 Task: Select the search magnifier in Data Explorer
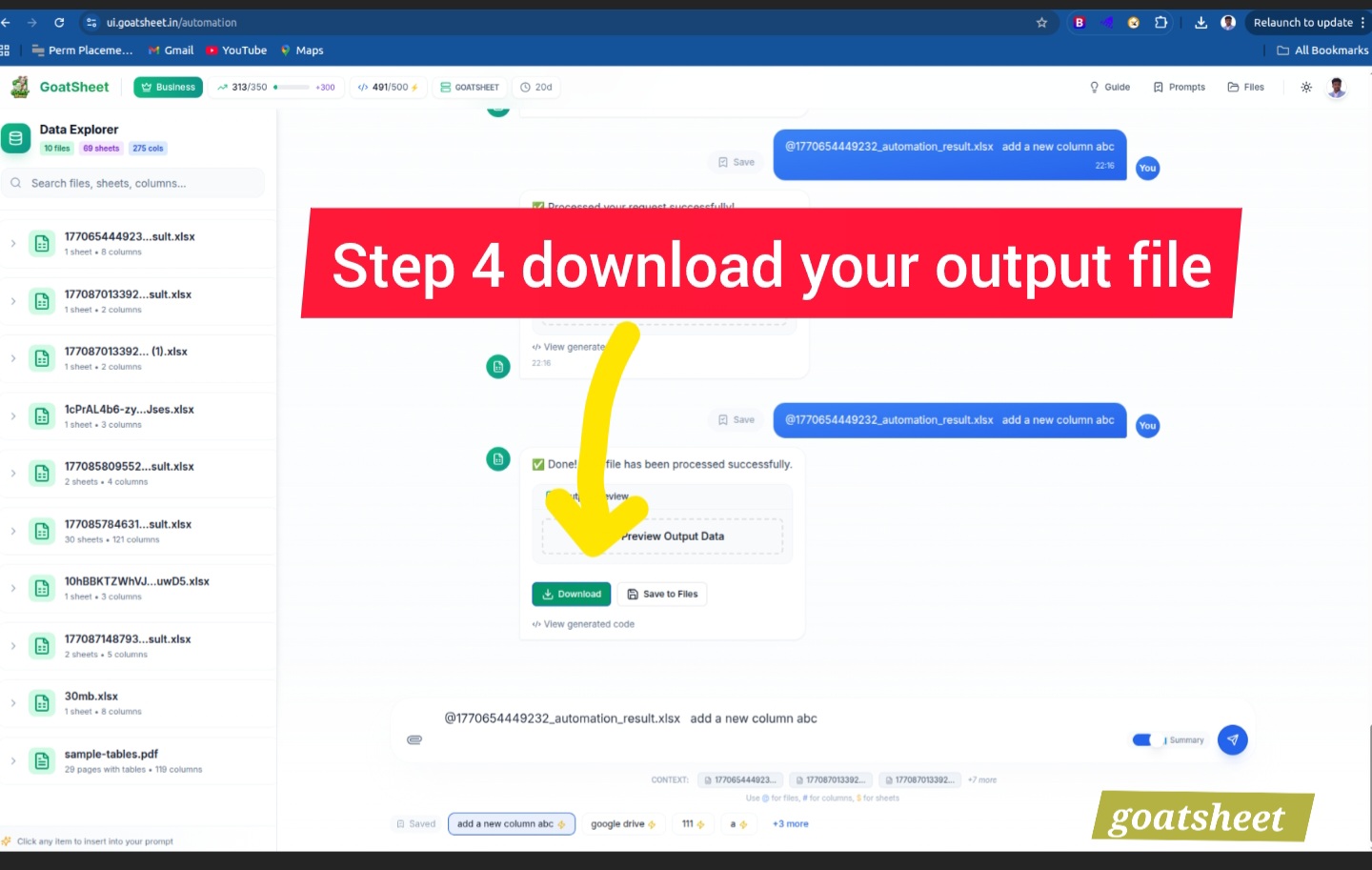click(15, 183)
